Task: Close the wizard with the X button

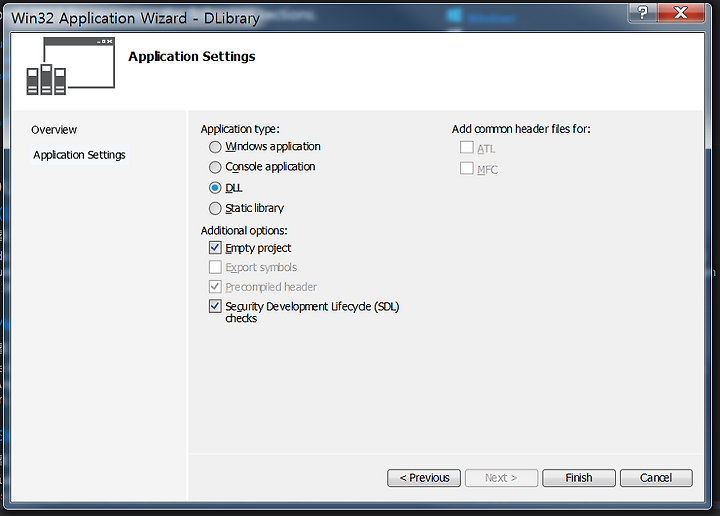Action: [681, 12]
